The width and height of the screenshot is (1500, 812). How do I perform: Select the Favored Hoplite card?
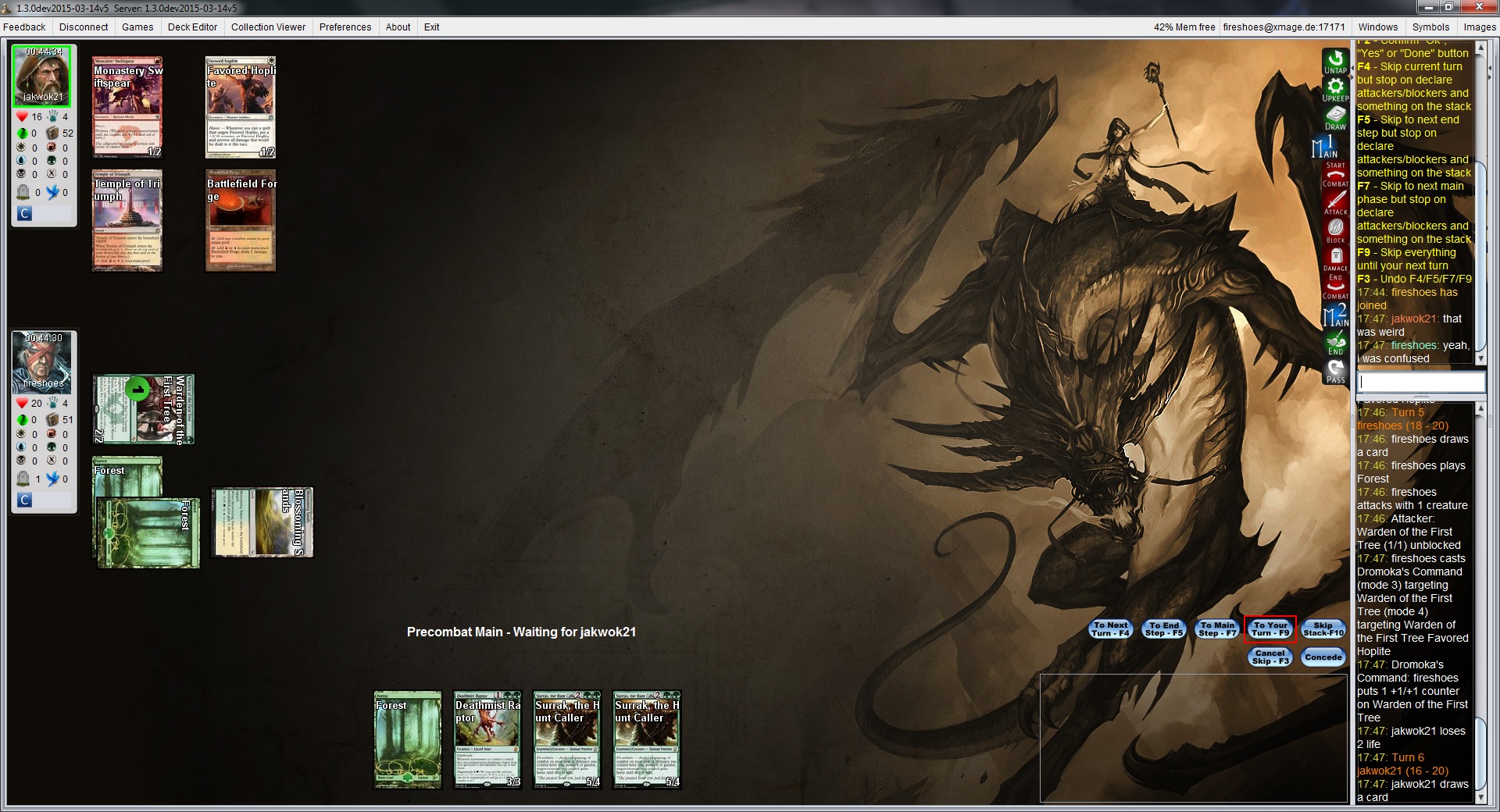241,107
